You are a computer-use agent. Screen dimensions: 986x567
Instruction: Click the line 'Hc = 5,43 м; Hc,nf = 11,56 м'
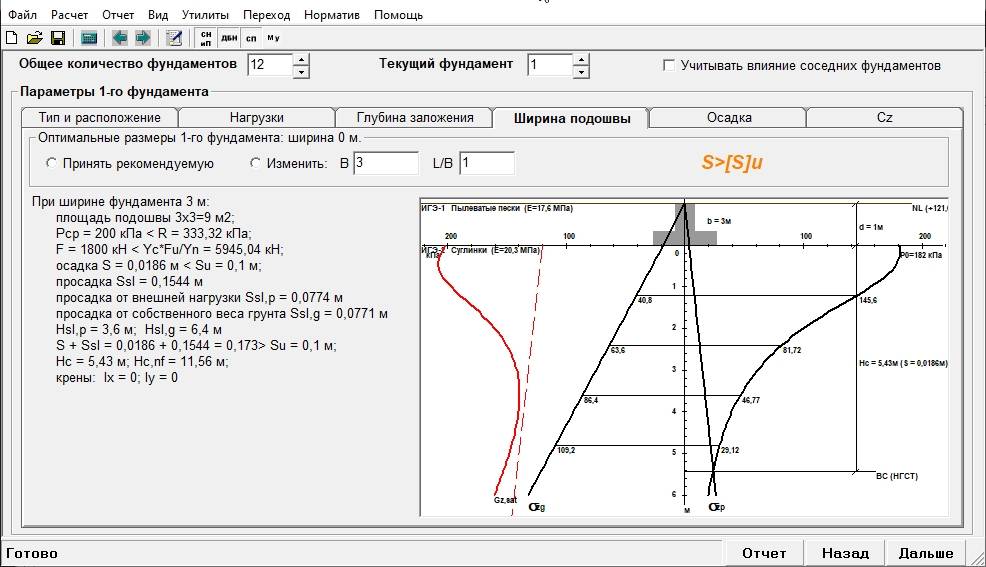142,361
